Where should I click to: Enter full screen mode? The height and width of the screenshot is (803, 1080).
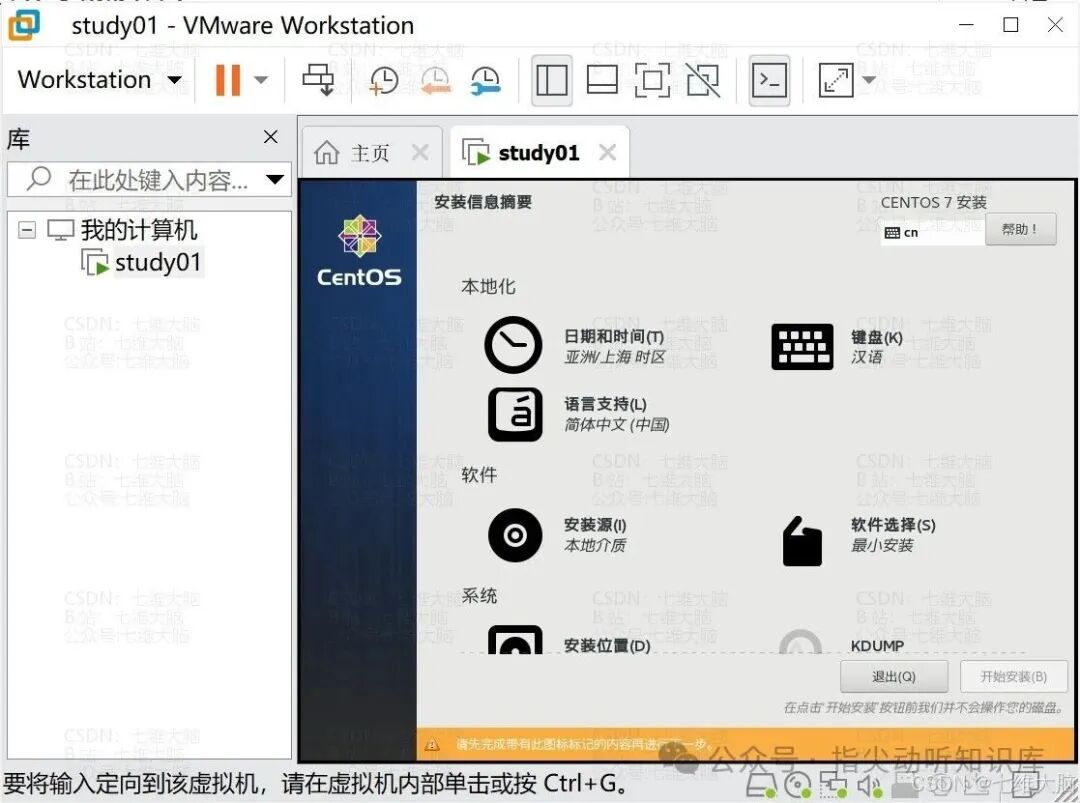653,80
